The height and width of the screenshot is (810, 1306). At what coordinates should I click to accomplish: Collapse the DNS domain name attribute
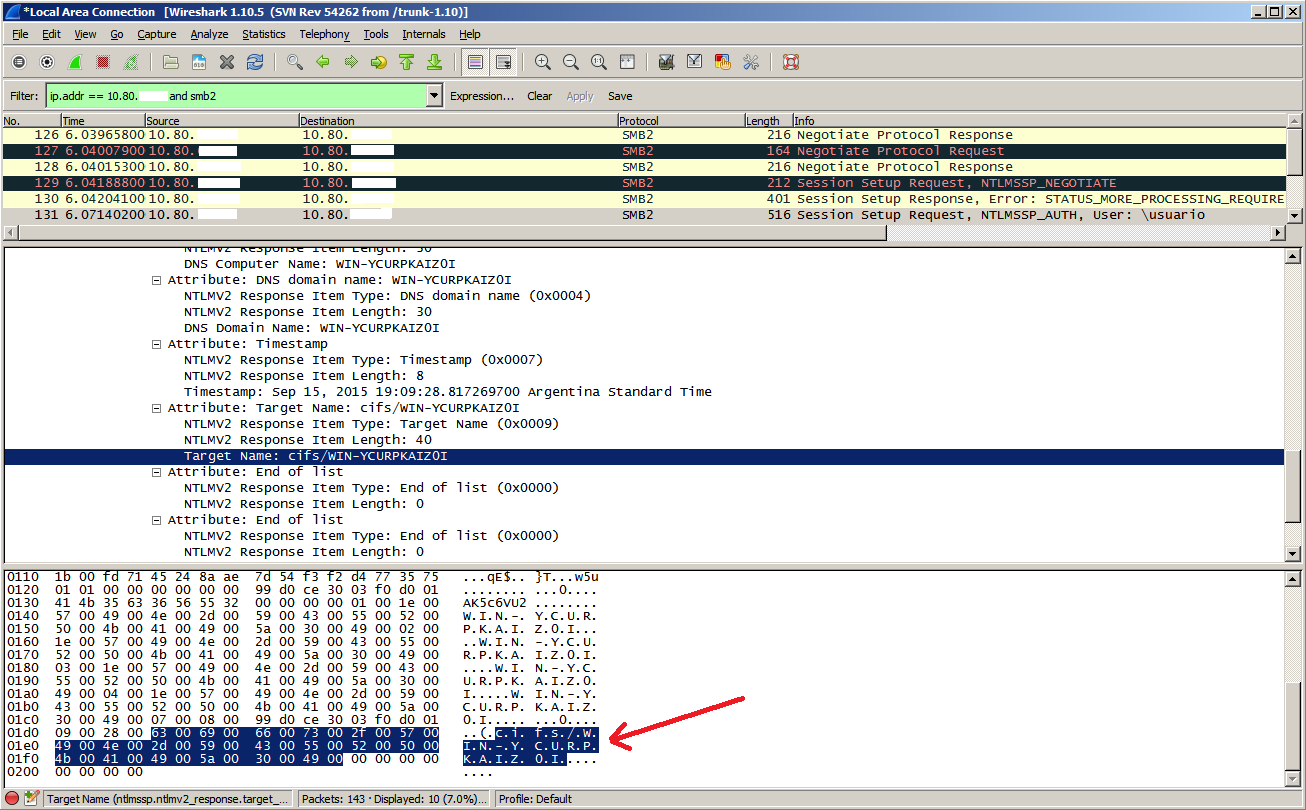click(157, 280)
